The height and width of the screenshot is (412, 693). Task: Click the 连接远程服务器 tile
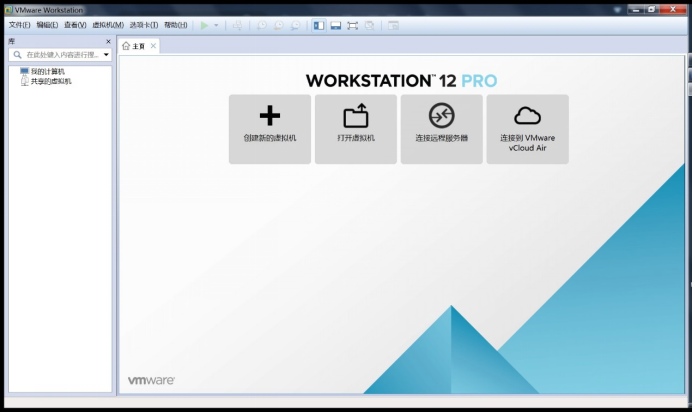click(x=442, y=129)
